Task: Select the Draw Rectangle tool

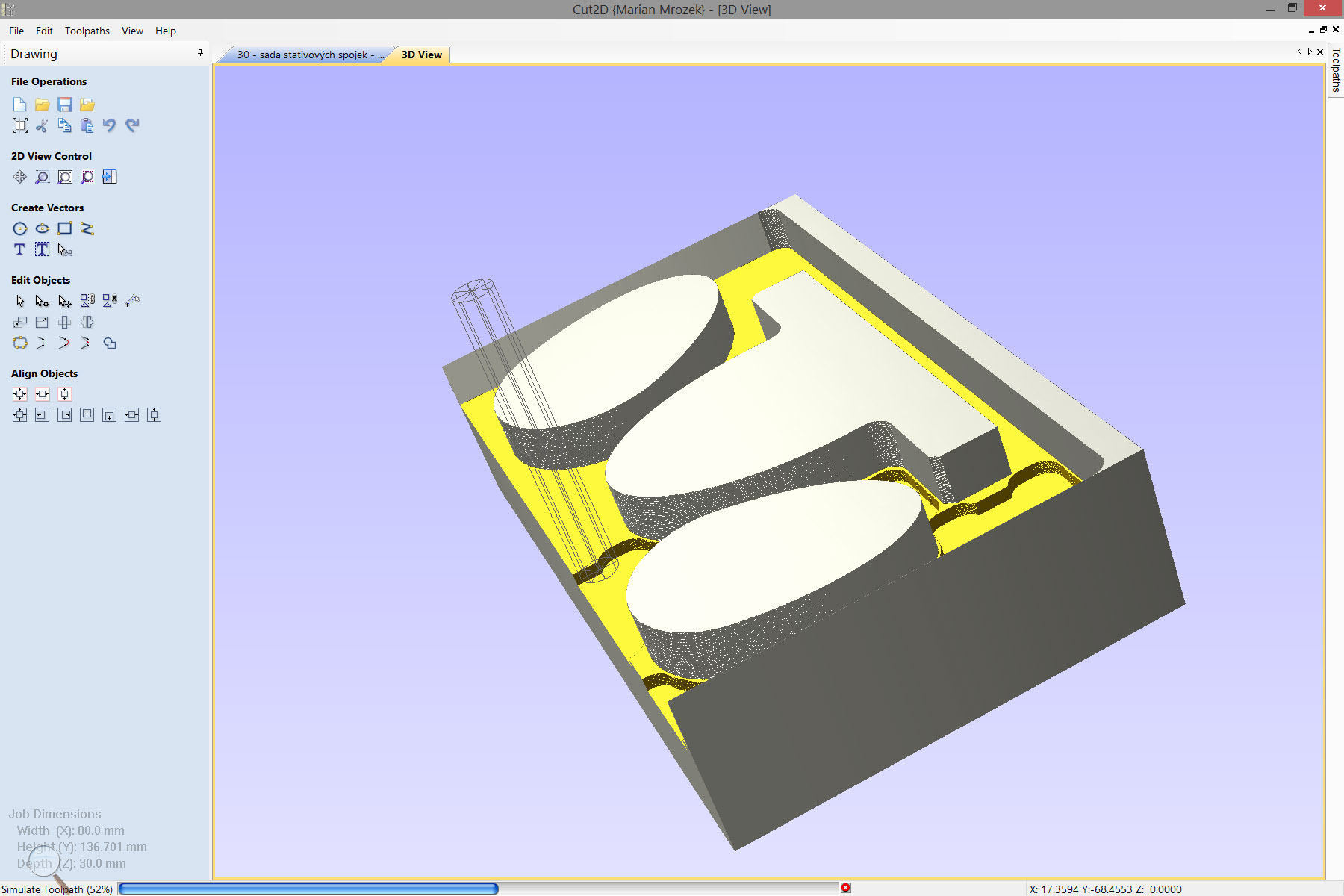Action: [x=65, y=229]
